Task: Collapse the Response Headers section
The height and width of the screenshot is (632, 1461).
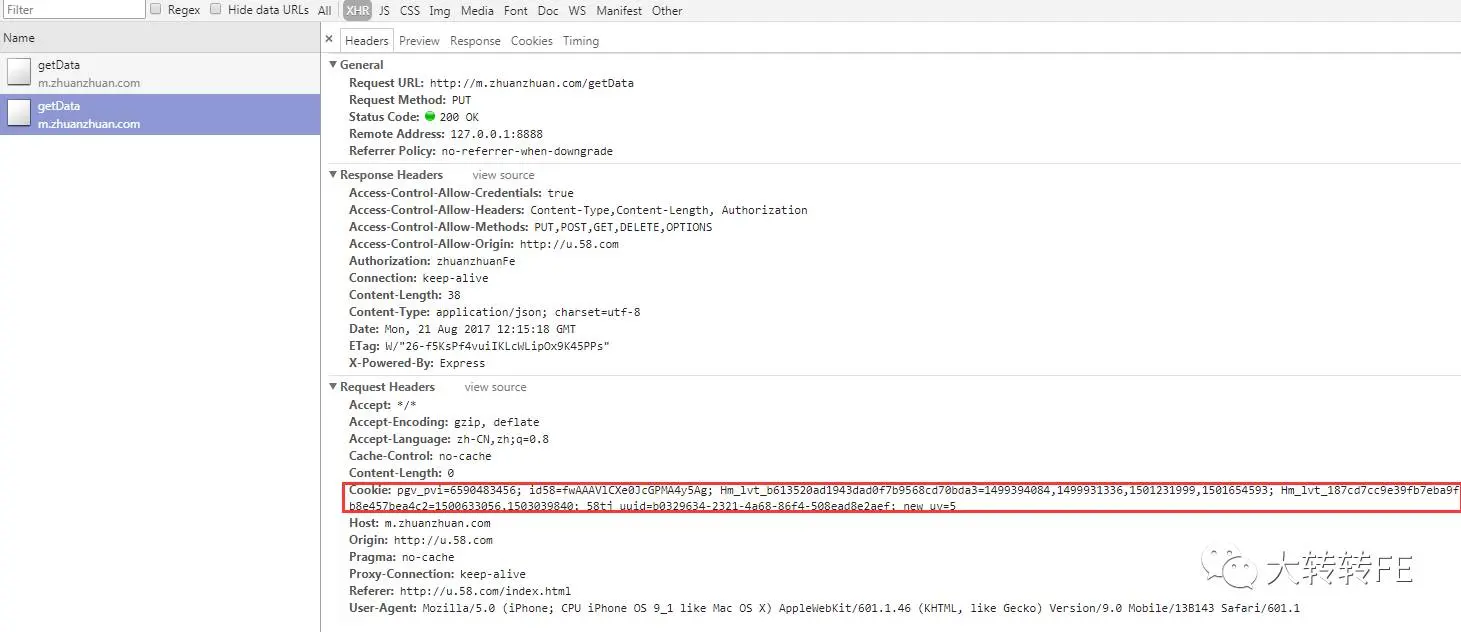Action: (333, 175)
